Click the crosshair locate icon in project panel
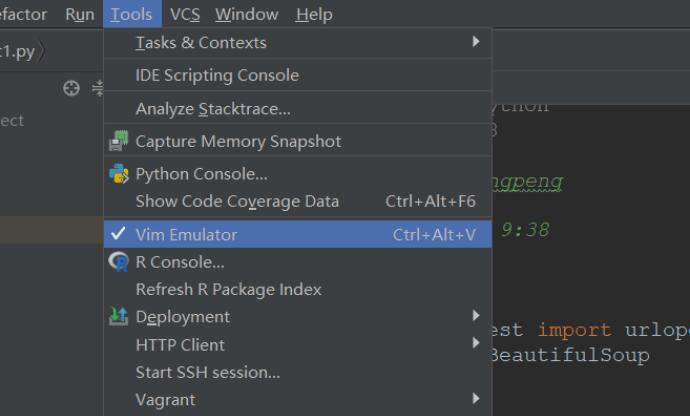The width and height of the screenshot is (690, 416). point(71,88)
